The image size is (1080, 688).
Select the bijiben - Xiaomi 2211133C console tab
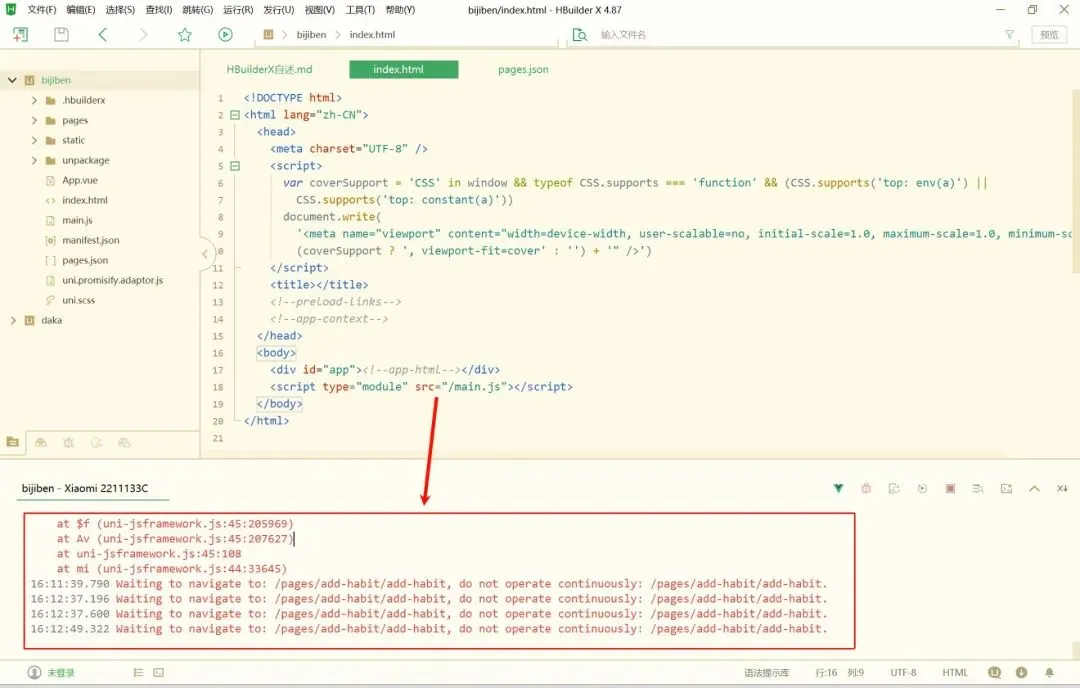(x=85, y=488)
